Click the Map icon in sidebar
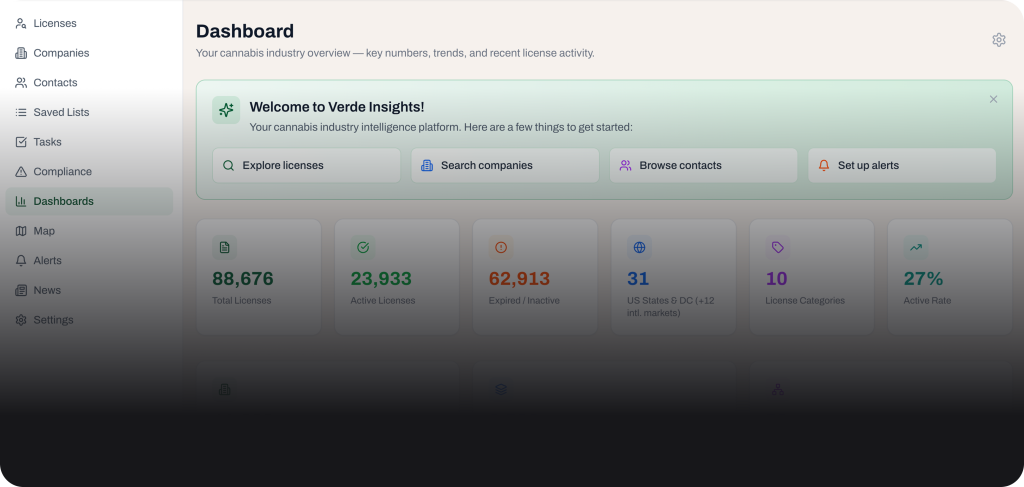1024x487 pixels. [x=21, y=231]
